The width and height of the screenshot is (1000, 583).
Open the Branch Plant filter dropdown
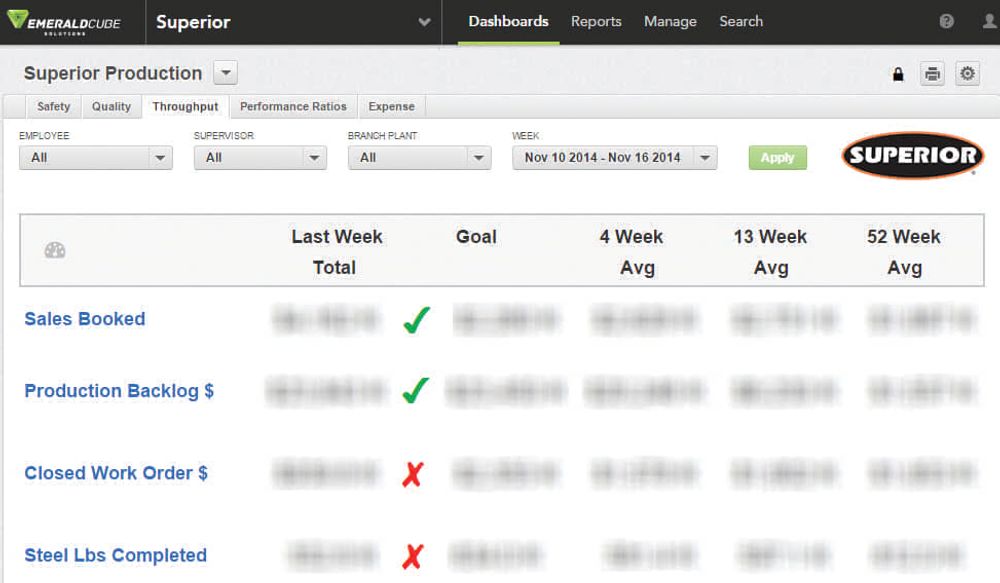point(420,158)
